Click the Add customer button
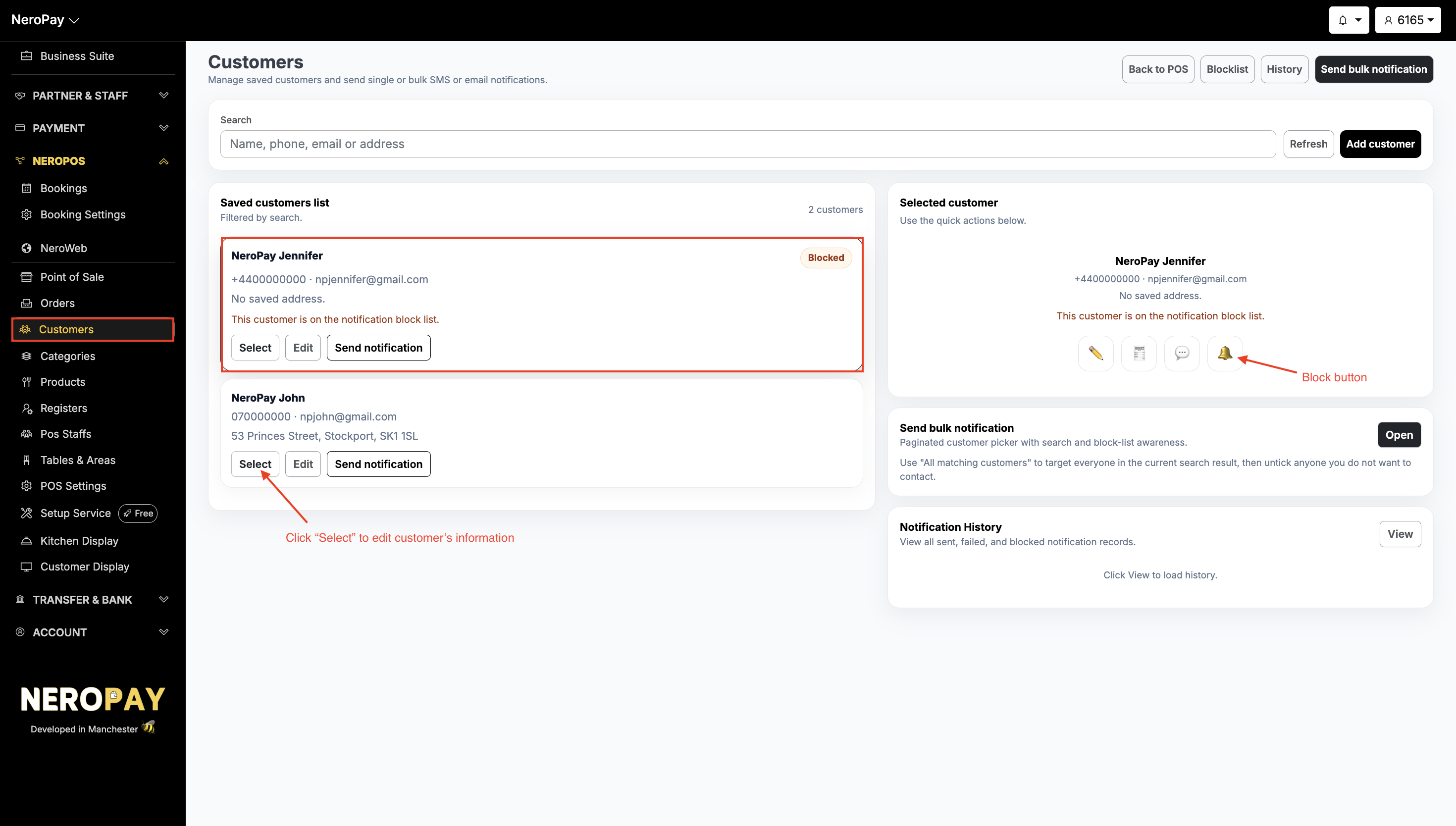 pyautogui.click(x=1379, y=144)
